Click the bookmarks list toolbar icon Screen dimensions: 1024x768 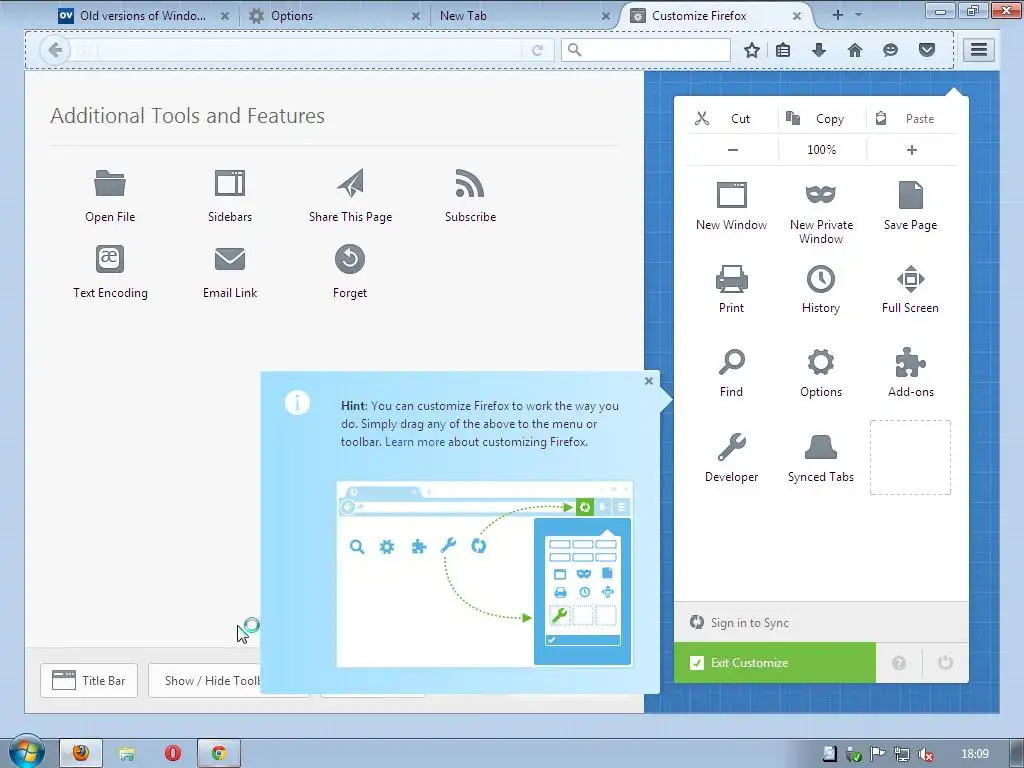click(x=783, y=50)
